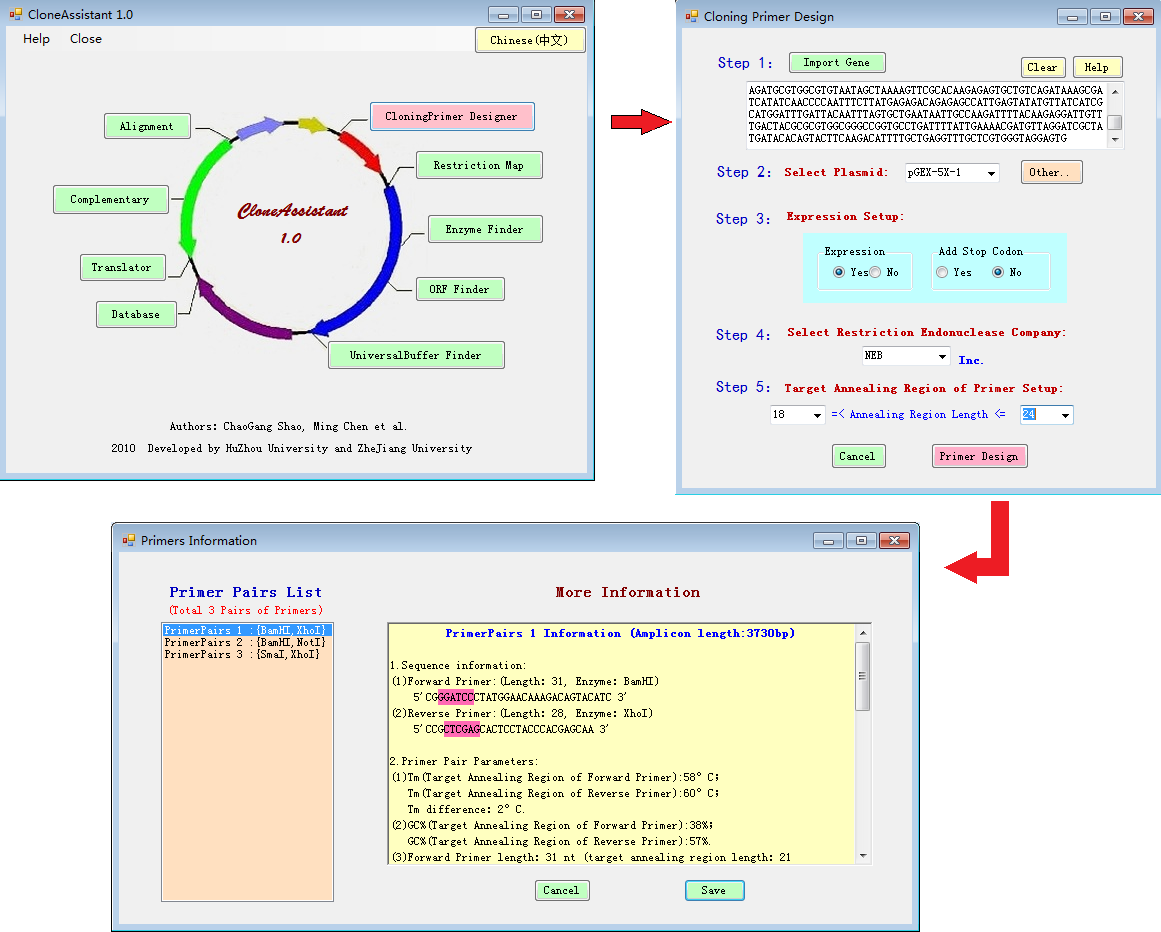Select 'Yes' for Add Stop Codon

942,273
